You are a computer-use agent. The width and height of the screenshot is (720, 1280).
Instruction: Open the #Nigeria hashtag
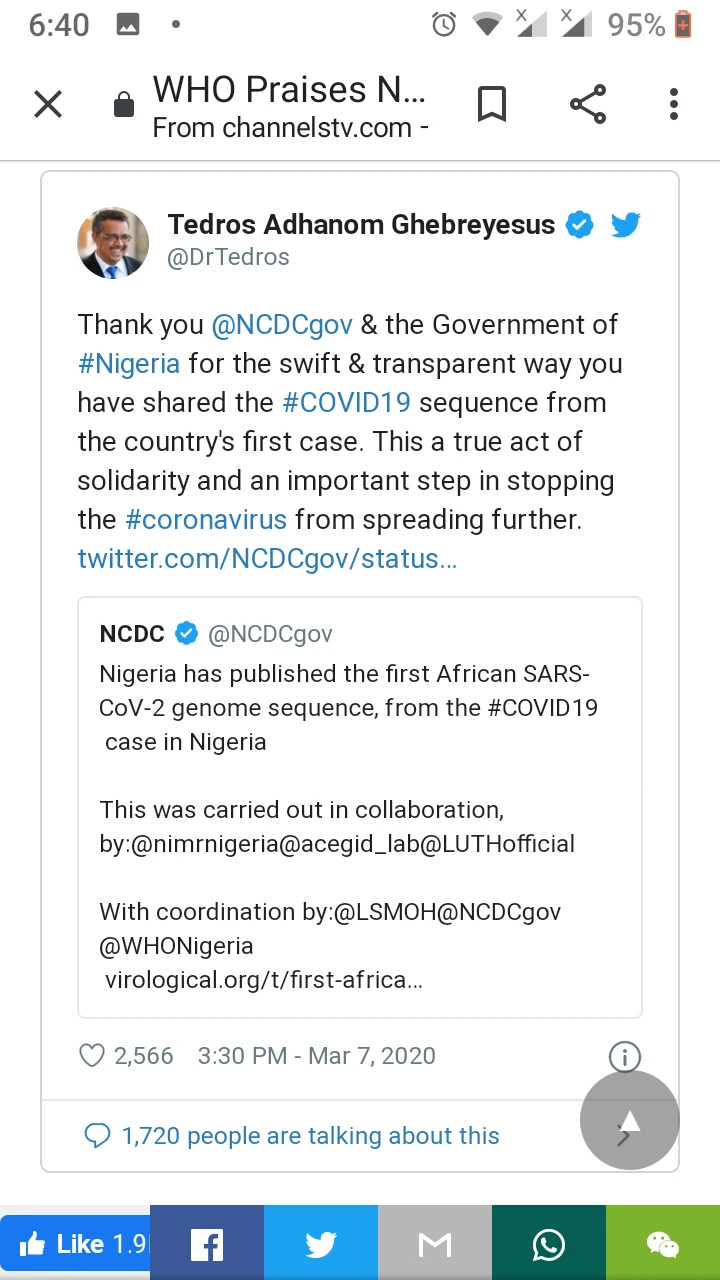129,364
